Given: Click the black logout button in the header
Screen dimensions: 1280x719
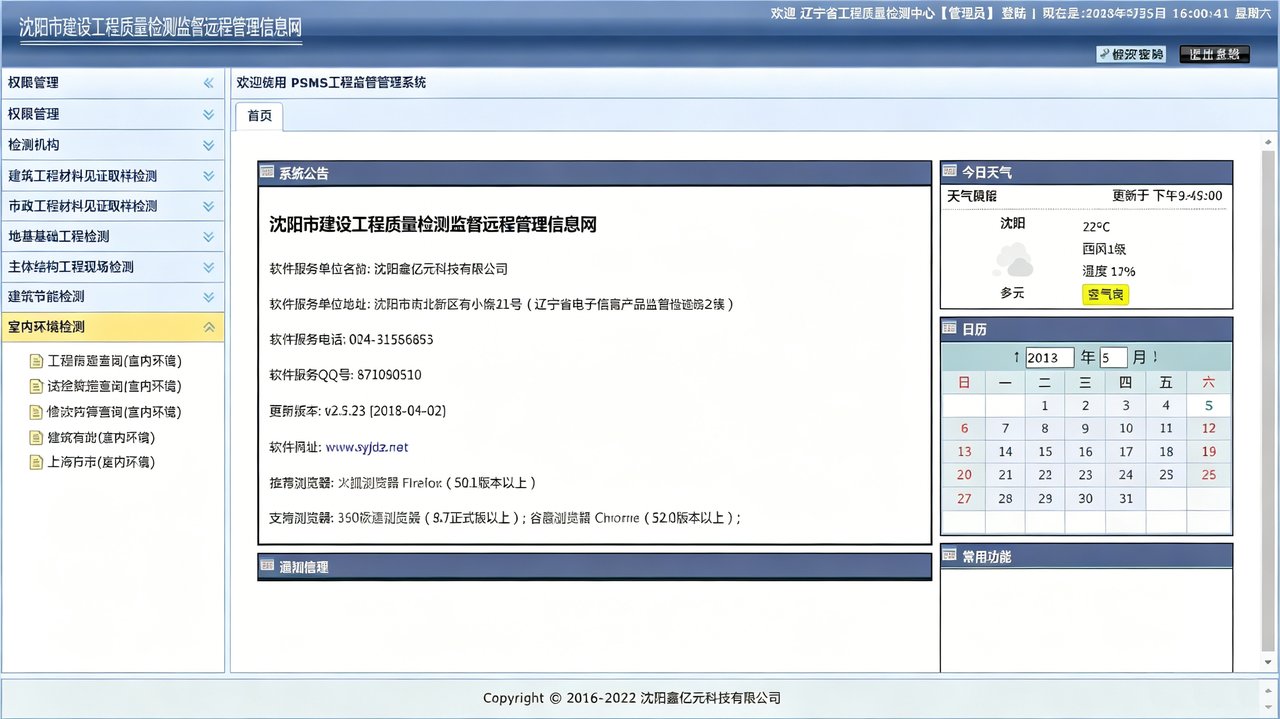Looking at the screenshot, I should click(x=1214, y=54).
